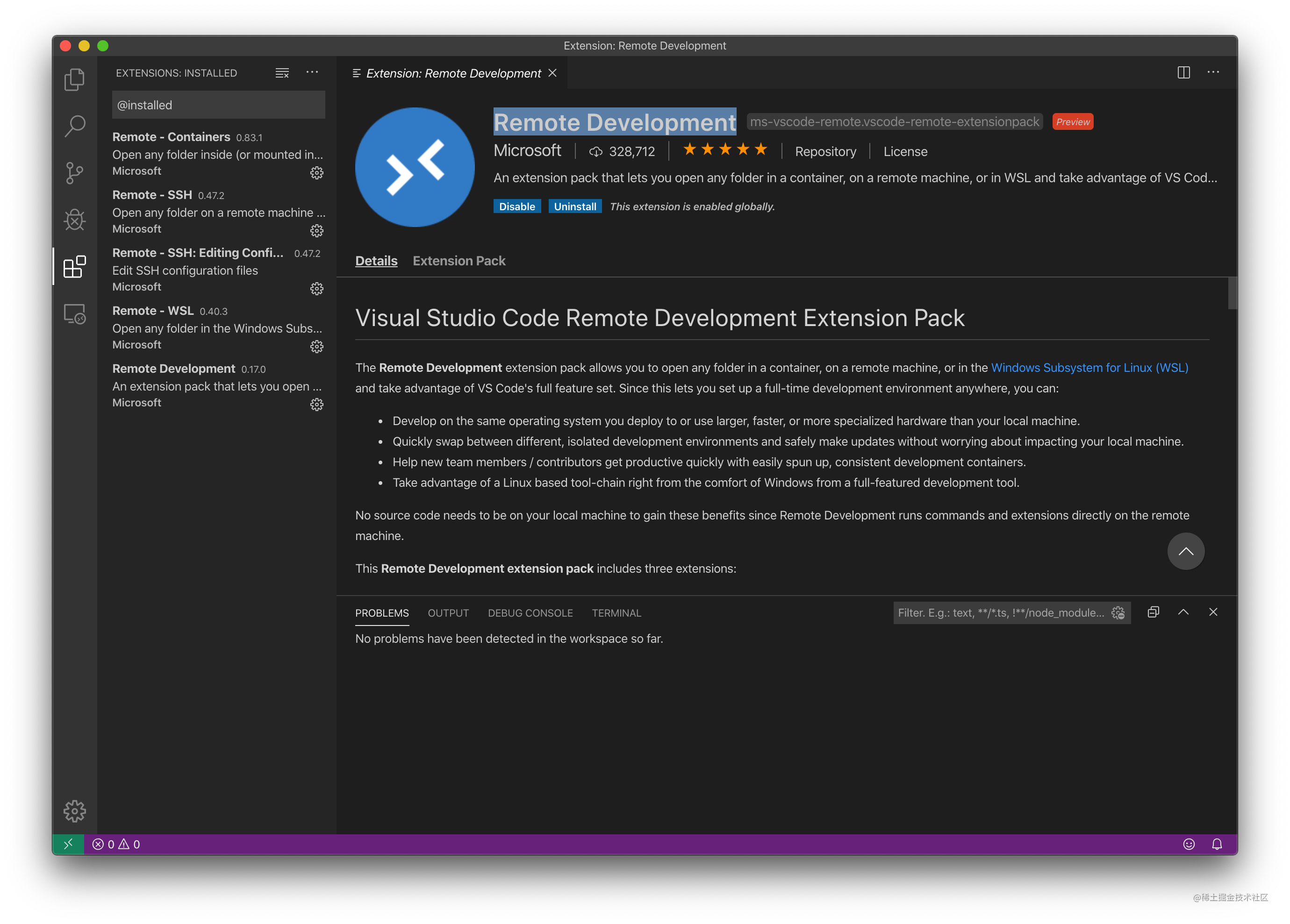Click the remote window indicator in the status bar

(x=68, y=845)
